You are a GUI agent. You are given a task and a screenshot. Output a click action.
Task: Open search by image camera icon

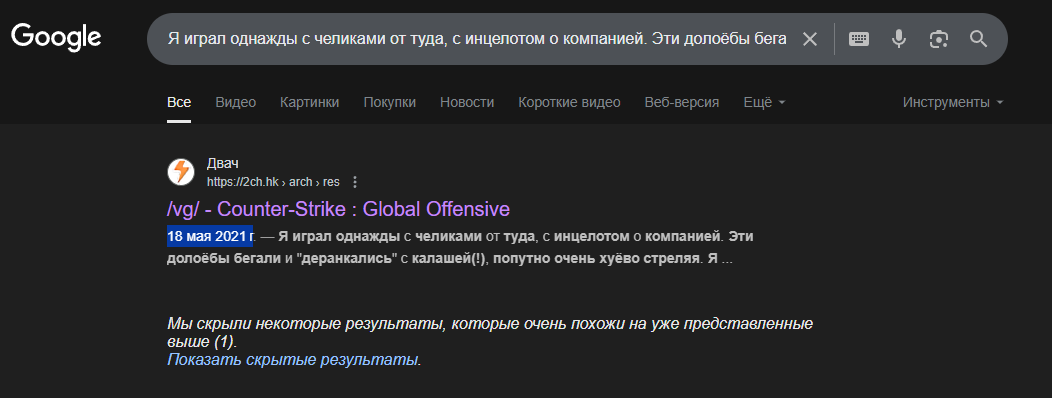[939, 39]
